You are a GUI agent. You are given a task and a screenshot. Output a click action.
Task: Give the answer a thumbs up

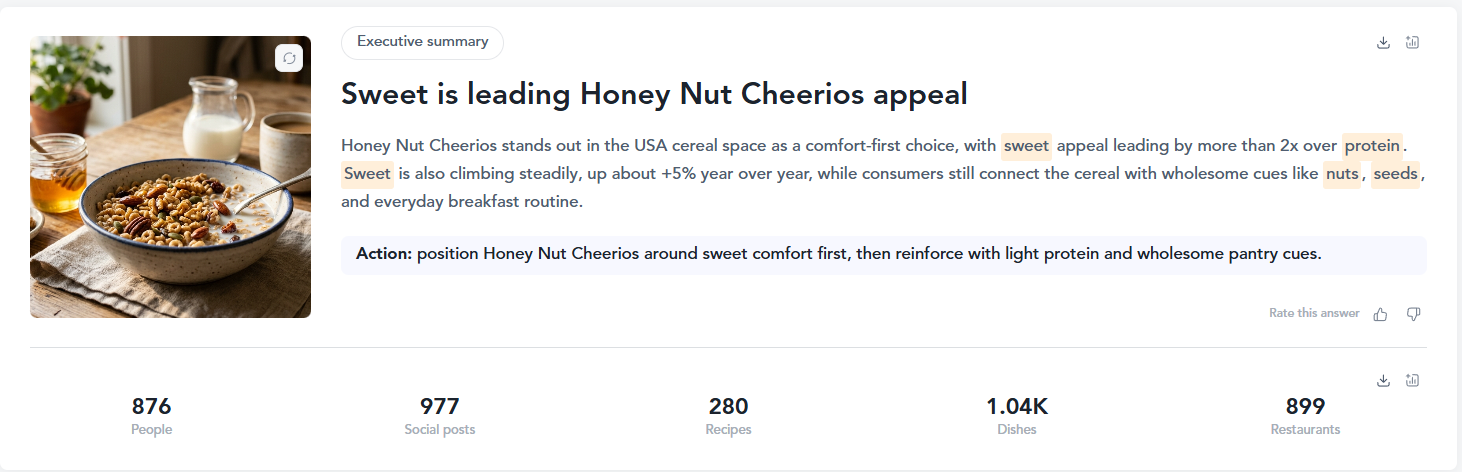[1380, 314]
